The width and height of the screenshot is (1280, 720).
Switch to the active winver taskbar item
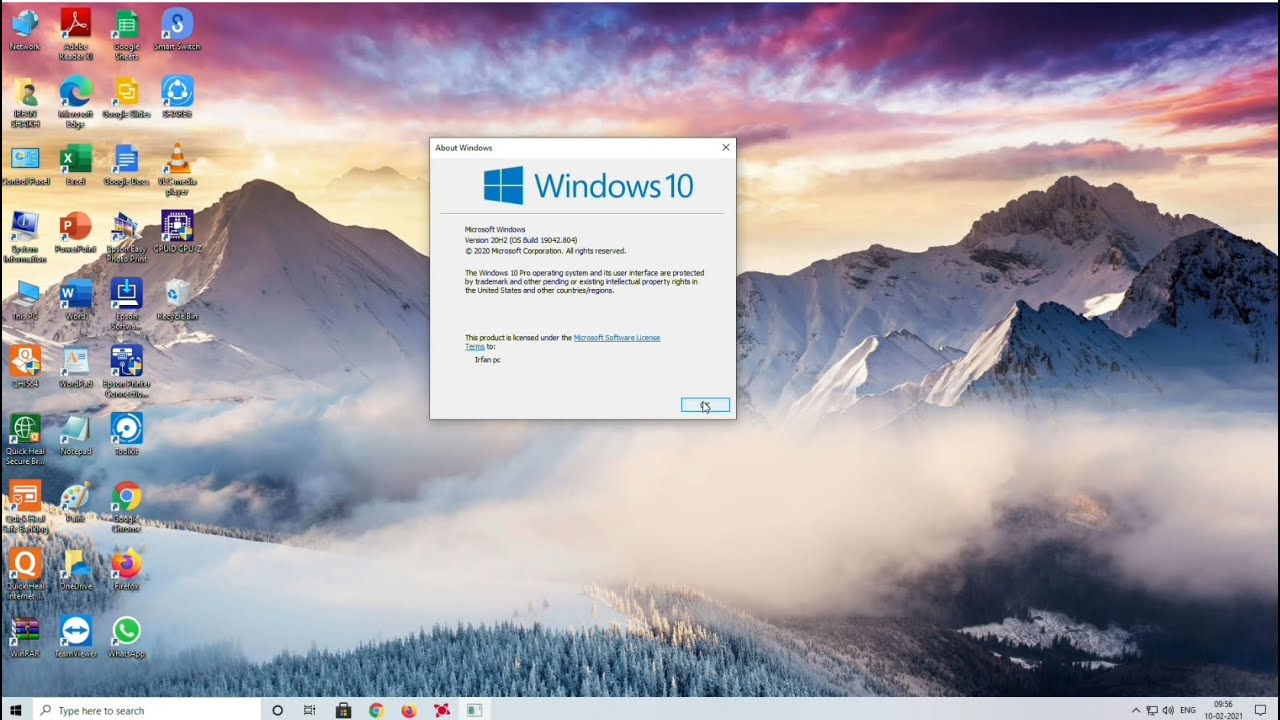474,710
